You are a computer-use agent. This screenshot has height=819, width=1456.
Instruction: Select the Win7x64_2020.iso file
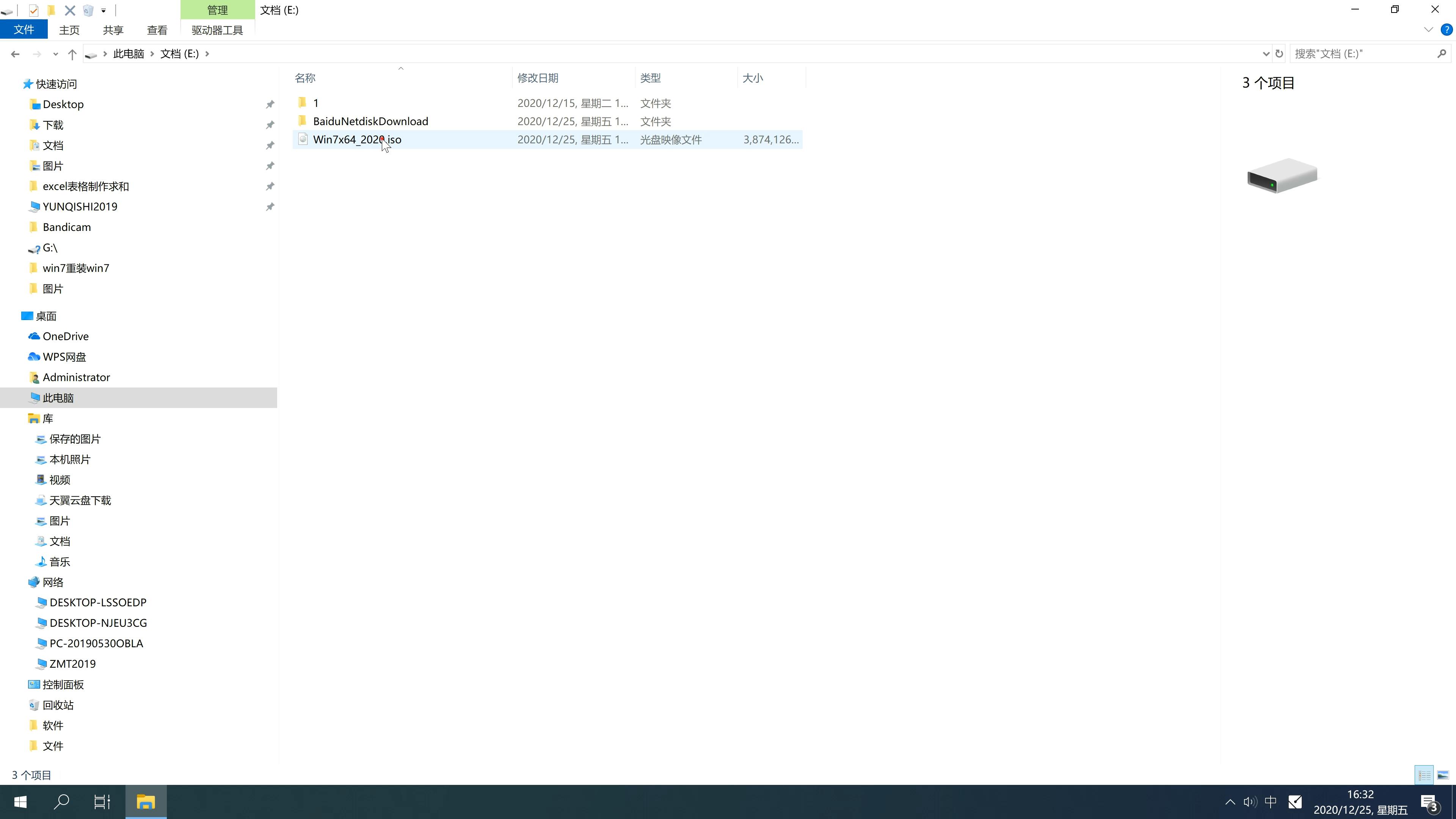pyautogui.click(x=357, y=139)
